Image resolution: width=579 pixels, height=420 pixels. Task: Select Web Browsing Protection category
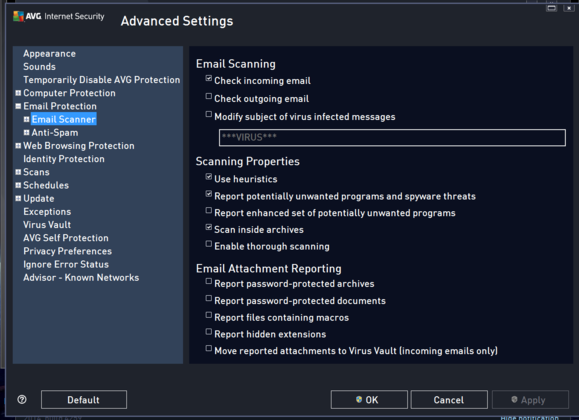(x=79, y=146)
